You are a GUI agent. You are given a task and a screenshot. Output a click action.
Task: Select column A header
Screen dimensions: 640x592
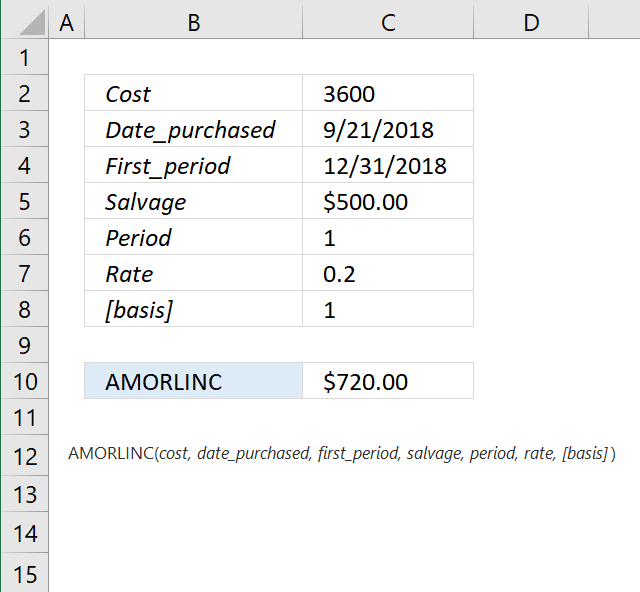(67, 22)
